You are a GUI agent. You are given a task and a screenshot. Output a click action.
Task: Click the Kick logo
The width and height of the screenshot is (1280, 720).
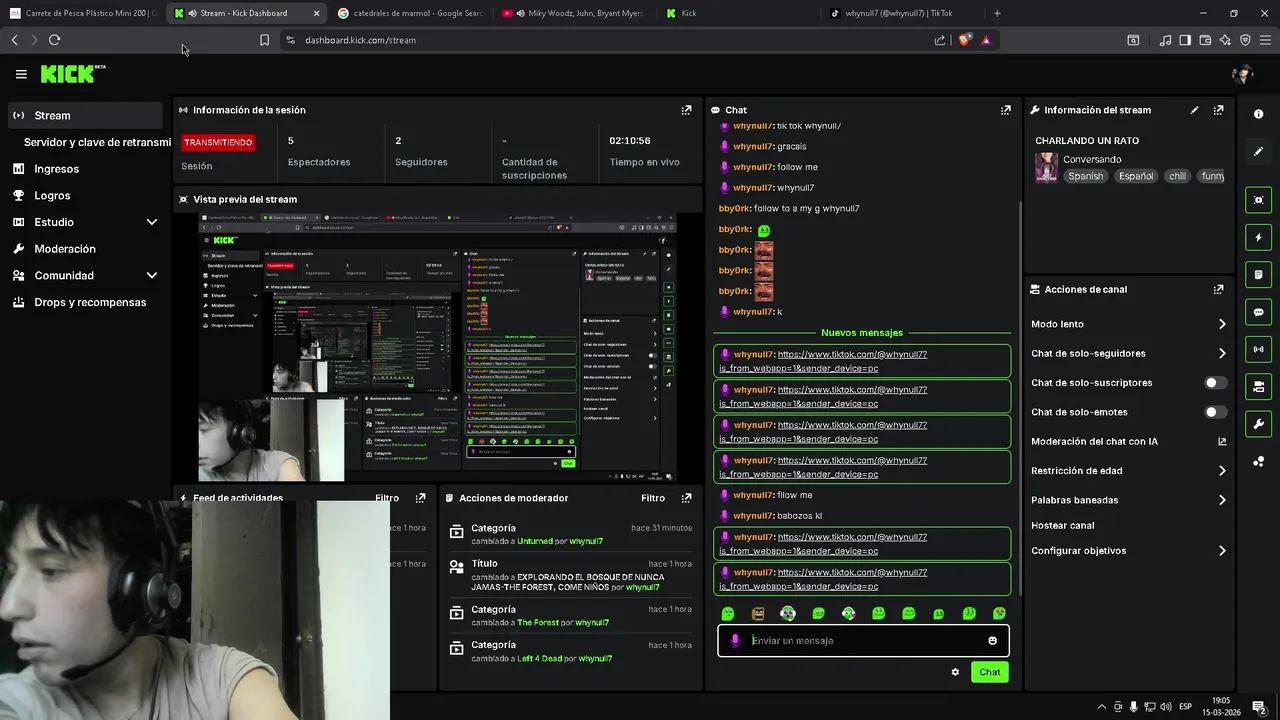coord(72,74)
